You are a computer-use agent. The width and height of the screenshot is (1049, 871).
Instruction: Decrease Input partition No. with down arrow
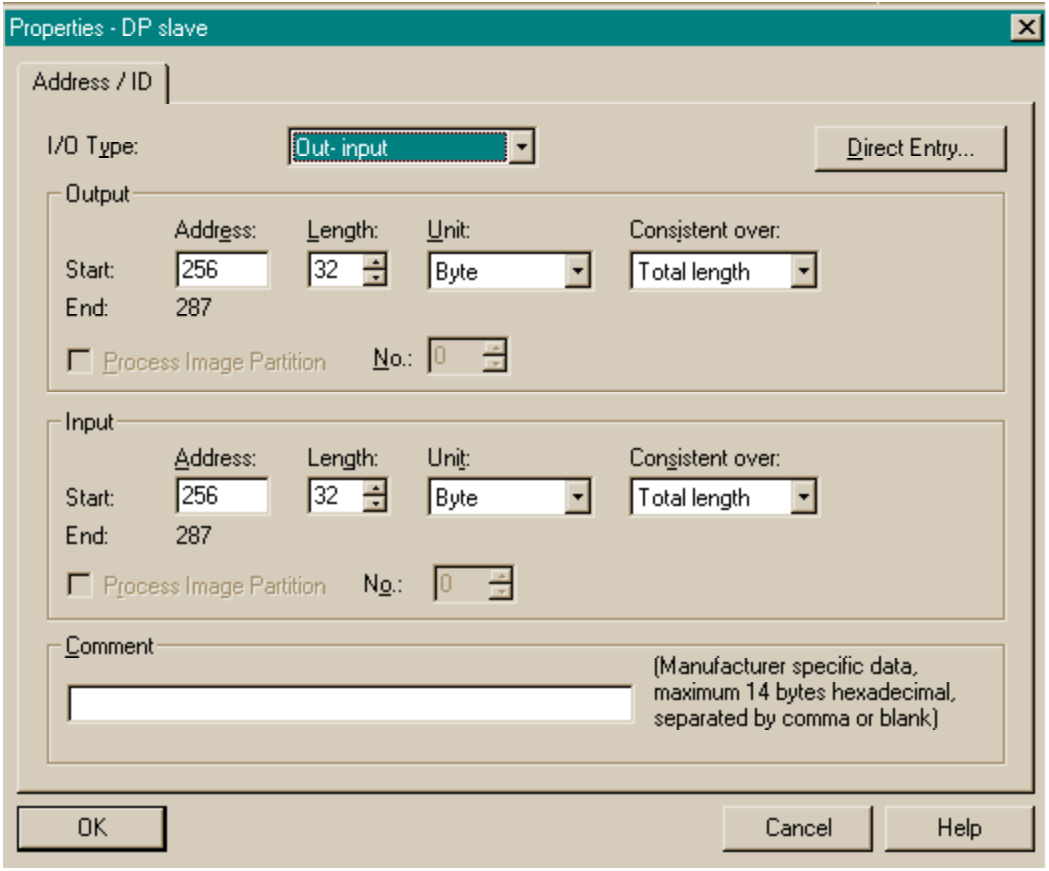(x=500, y=591)
